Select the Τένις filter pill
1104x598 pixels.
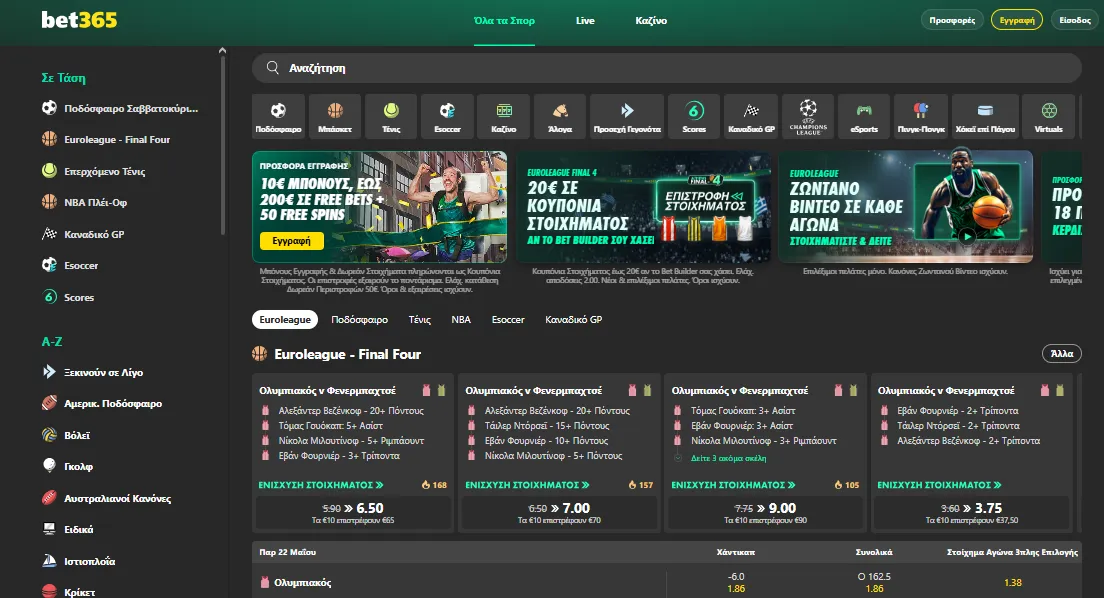(x=420, y=319)
